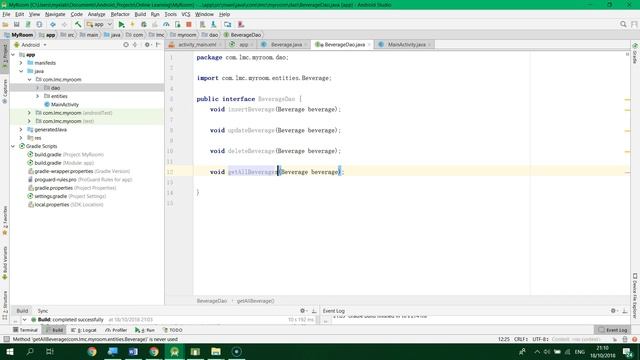Toggle the Structure side tab
Image resolution: width=640 pixels, height=360 pixels.
click(x=5, y=305)
